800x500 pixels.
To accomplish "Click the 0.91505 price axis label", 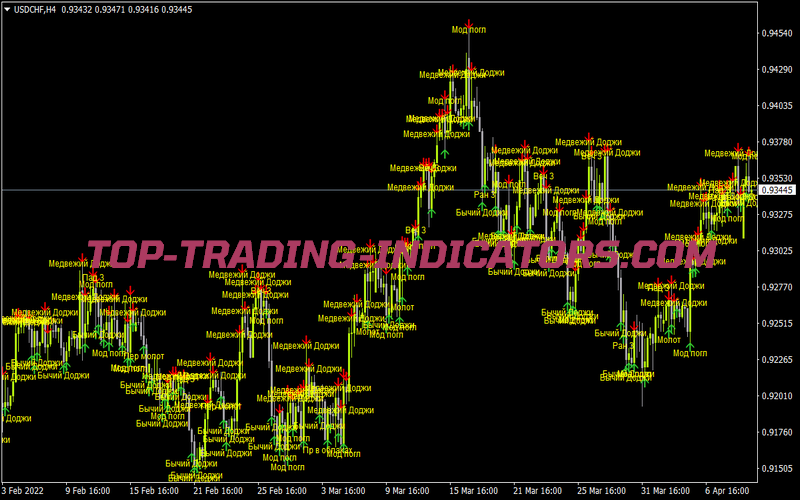I will click(x=777, y=468).
